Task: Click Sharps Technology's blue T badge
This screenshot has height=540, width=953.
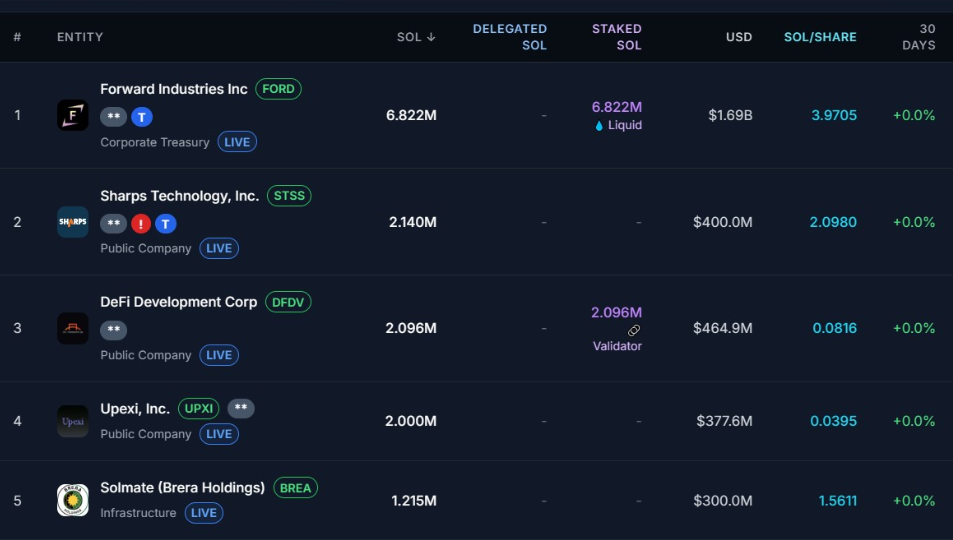Action: (166, 223)
